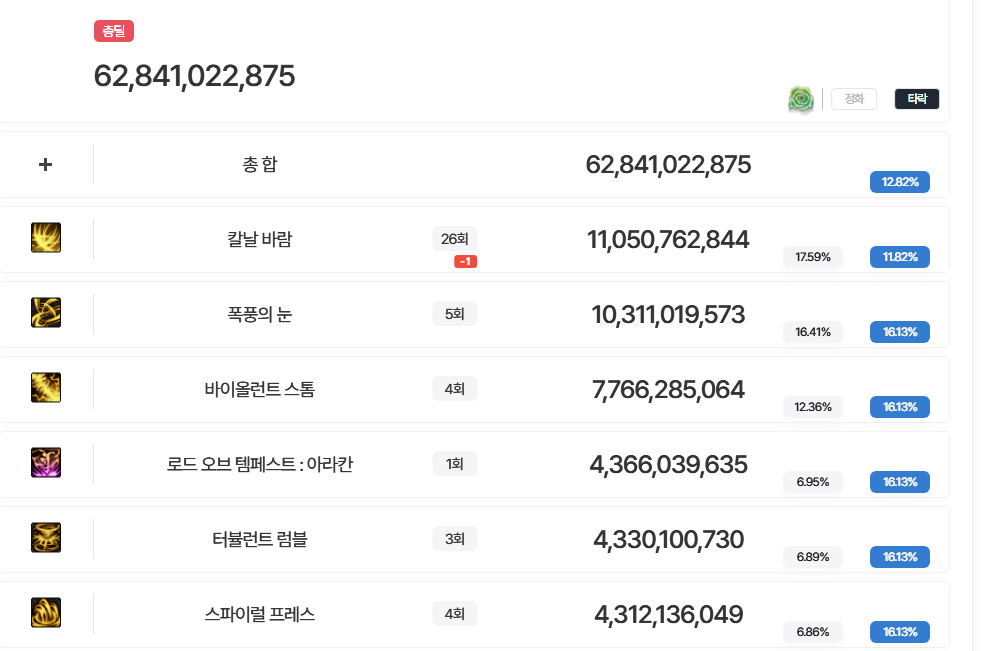Open the 폭풍의 눈 skill row name
This screenshot has height=651, width=997.
point(260,314)
